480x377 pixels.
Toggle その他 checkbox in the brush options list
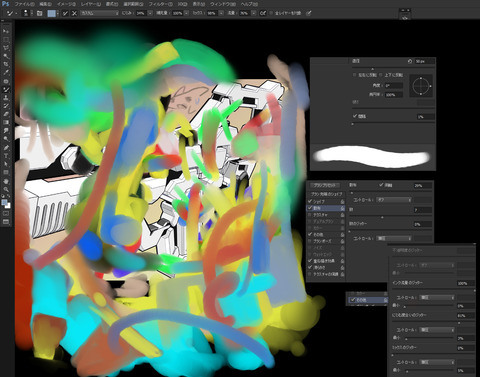(x=310, y=234)
